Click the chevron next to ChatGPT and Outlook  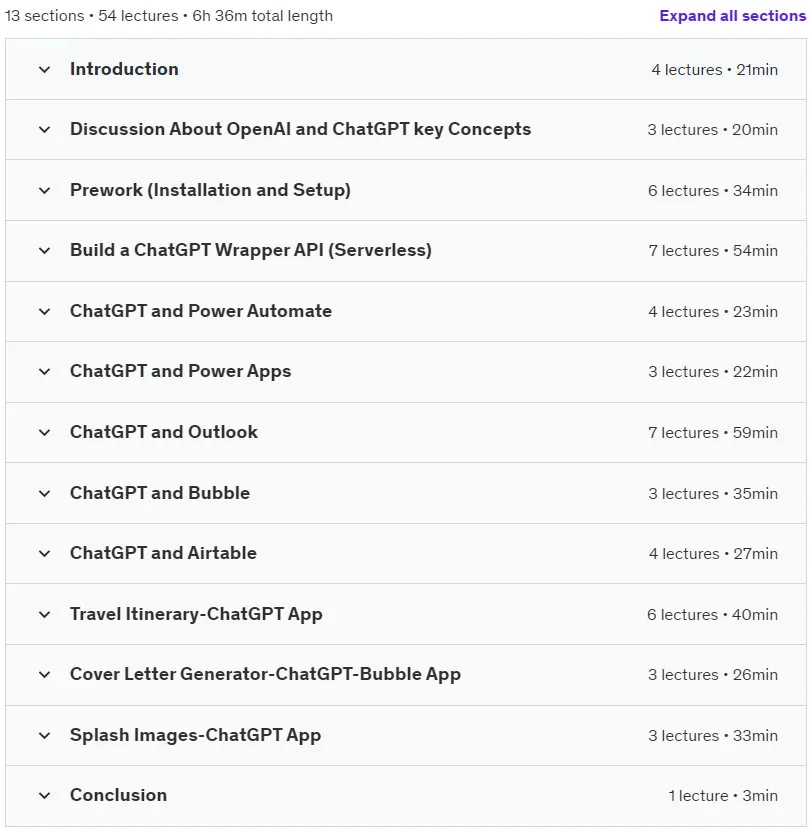44,432
